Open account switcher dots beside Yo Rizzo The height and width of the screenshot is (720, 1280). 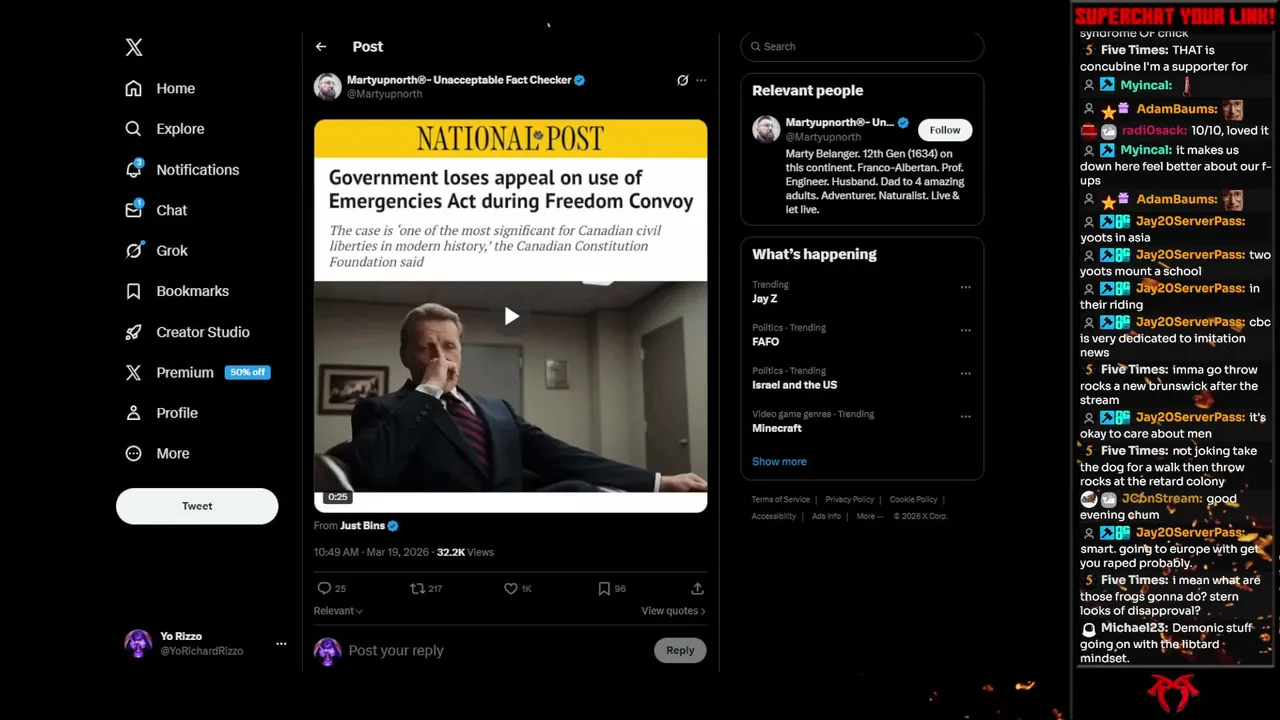281,644
